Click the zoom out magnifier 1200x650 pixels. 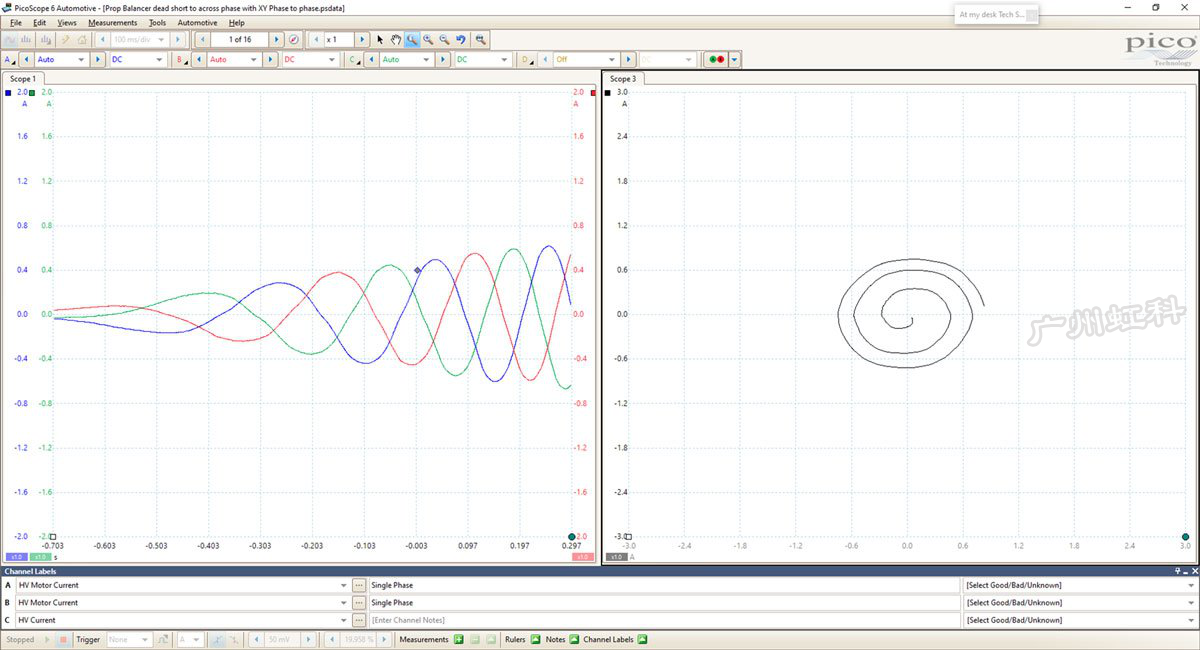pyautogui.click(x=444, y=40)
